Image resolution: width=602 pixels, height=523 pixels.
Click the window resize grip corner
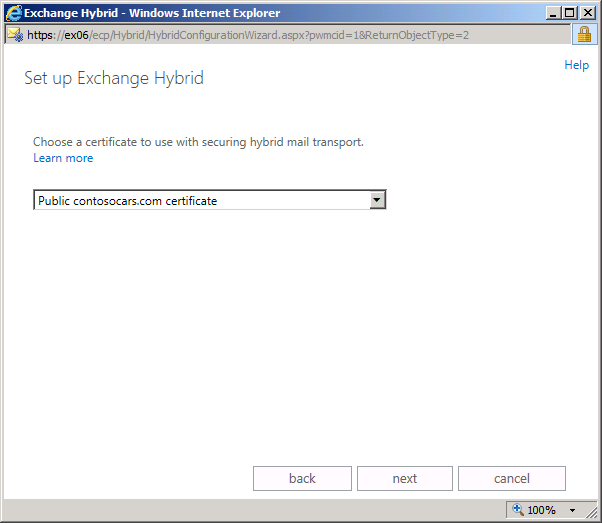click(x=592, y=512)
